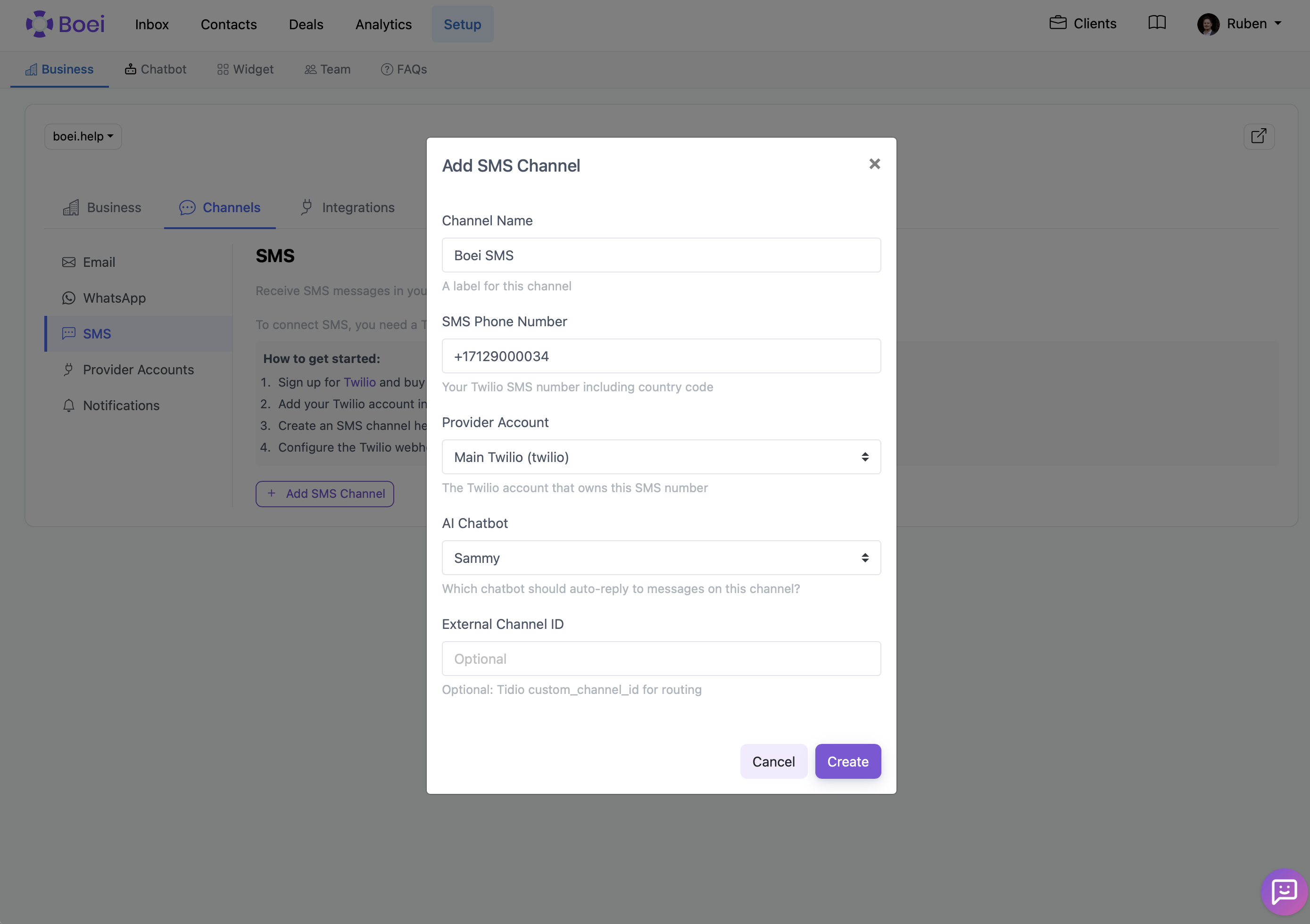Switch to the Team tab

coord(328,70)
